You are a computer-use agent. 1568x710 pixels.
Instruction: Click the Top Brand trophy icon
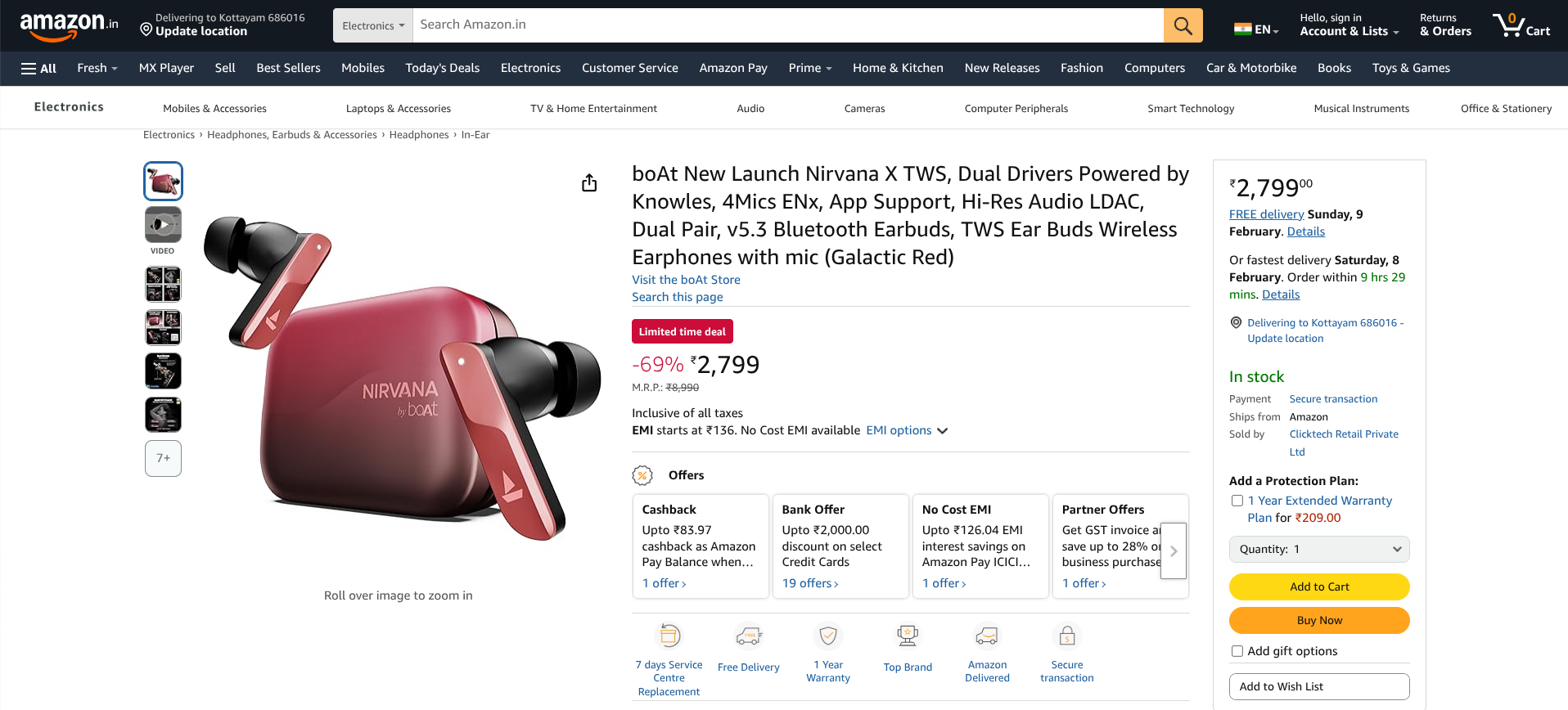click(x=908, y=636)
